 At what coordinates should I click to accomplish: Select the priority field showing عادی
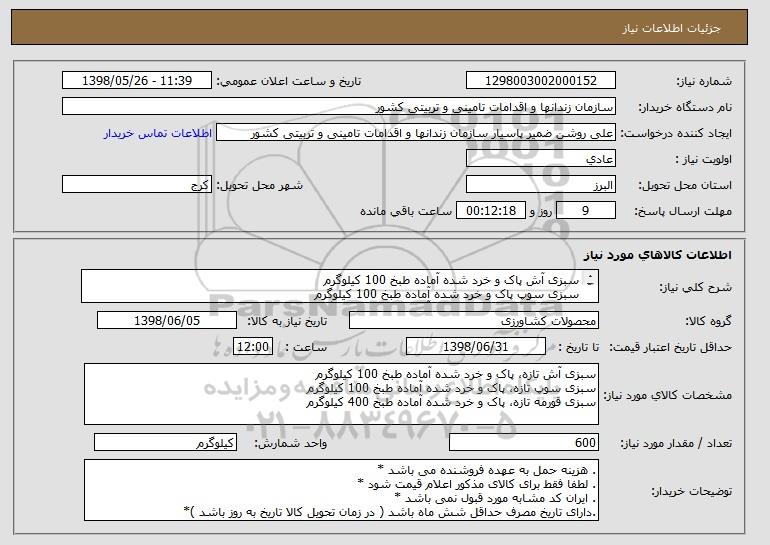click(541, 159)
